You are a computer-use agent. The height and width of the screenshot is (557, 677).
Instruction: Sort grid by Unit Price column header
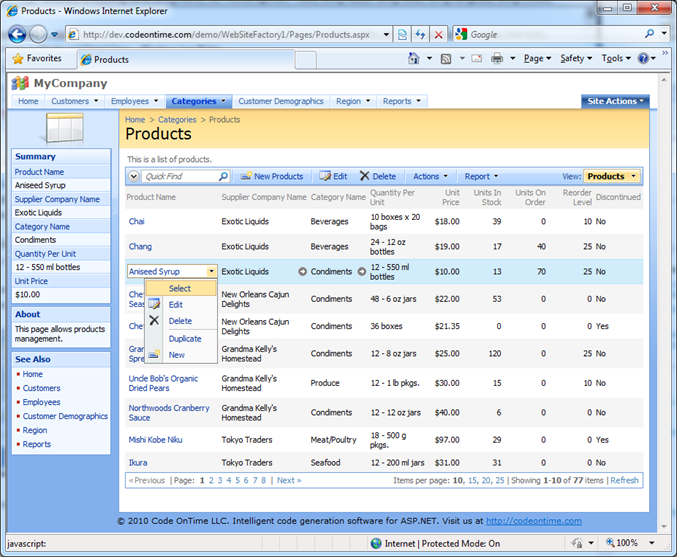pos(451,197)
